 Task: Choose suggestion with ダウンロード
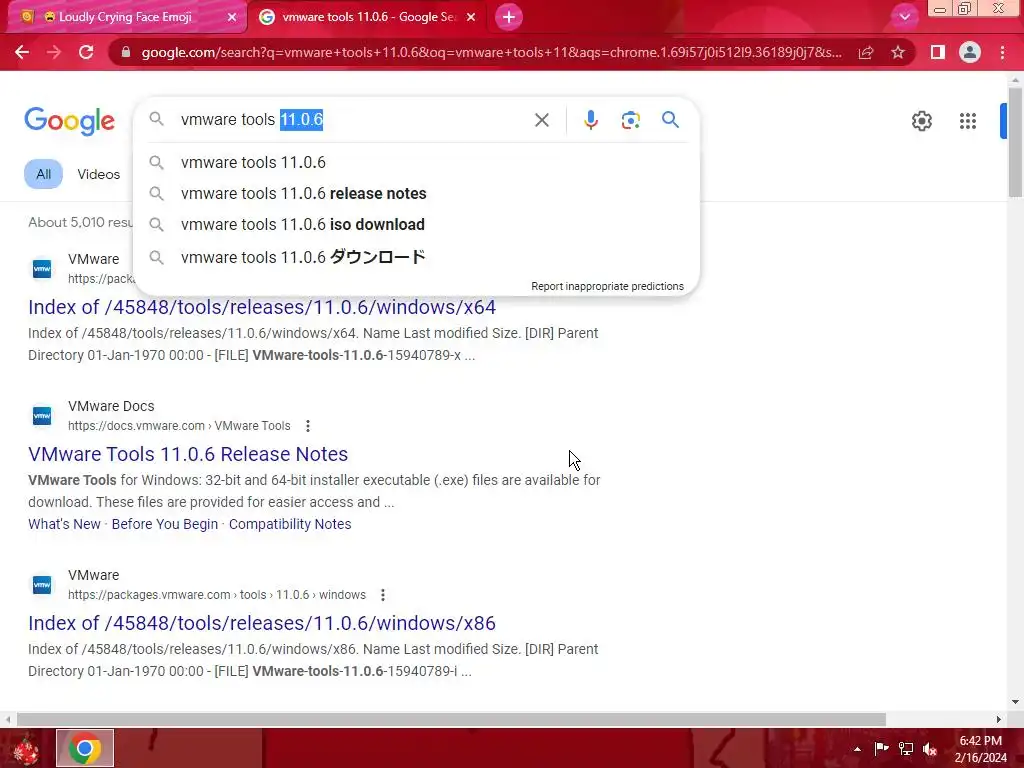417,257
